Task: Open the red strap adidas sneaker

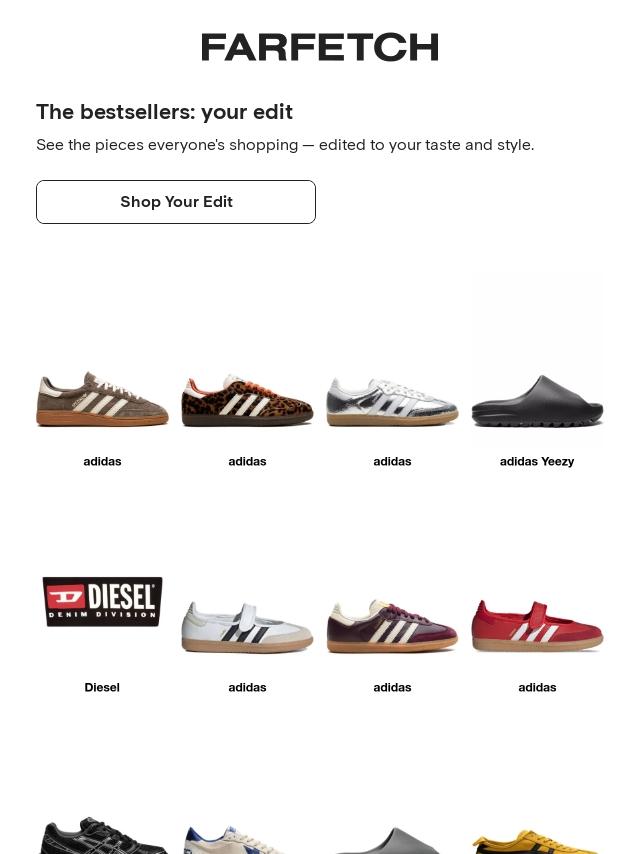Action: pos(537,626)
